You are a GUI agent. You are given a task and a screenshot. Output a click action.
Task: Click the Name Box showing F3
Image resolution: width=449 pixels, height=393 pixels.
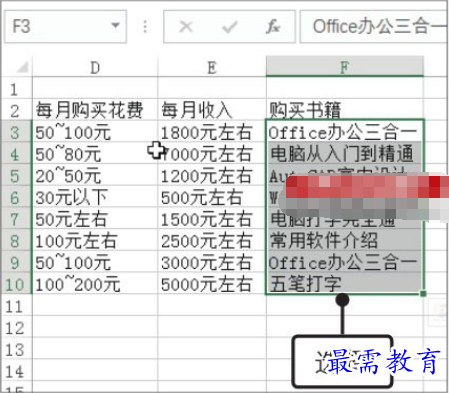[65, 26]
